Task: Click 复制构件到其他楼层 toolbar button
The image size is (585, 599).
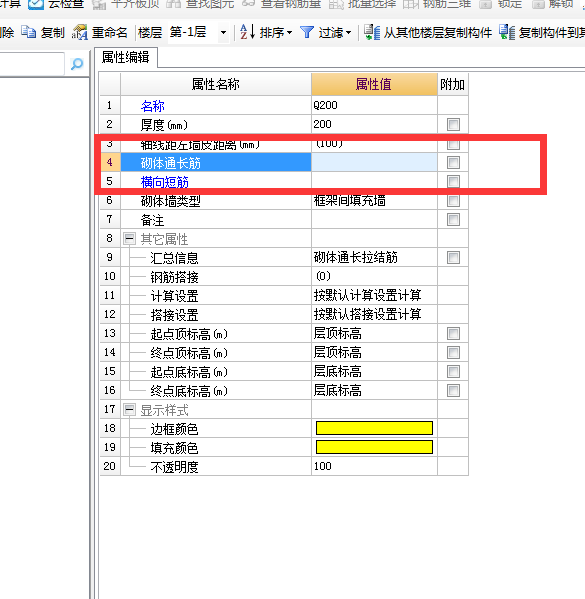Action: tap(542, 32)
